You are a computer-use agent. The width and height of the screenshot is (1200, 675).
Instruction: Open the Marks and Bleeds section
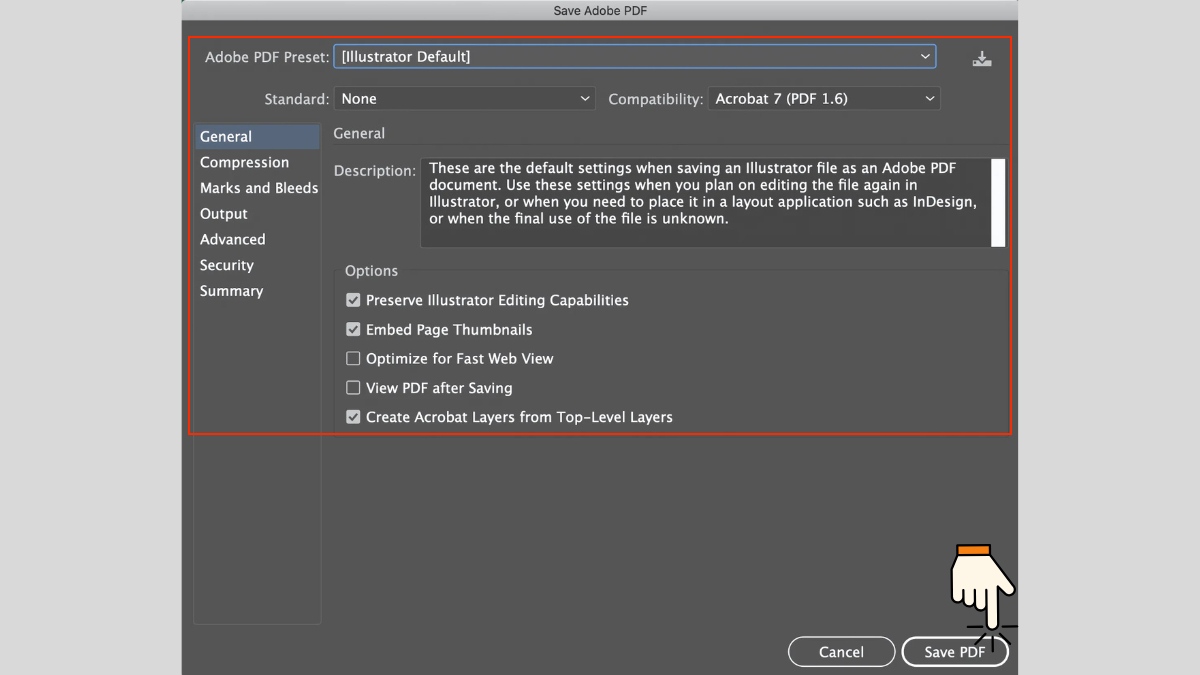click(x=257, y=188)
